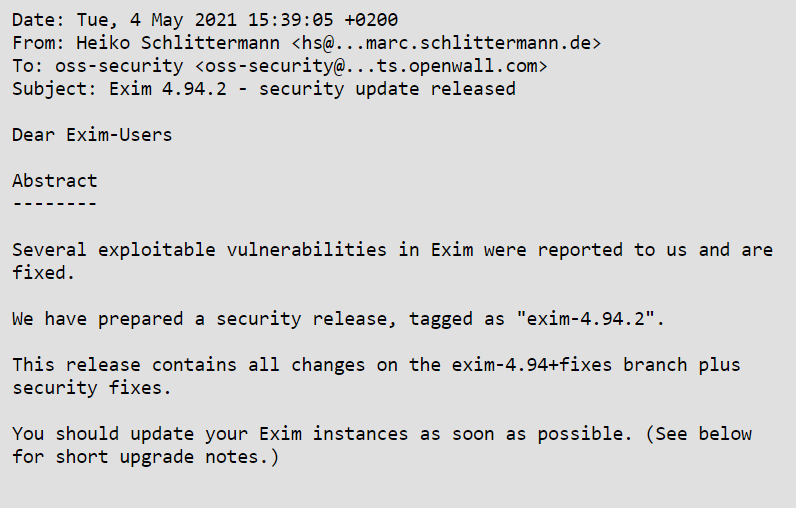The height and width of the screenshot is (508, 796).
Task: Click the oss-security@...ts.openwall.com recipient address
Action: 371,66
